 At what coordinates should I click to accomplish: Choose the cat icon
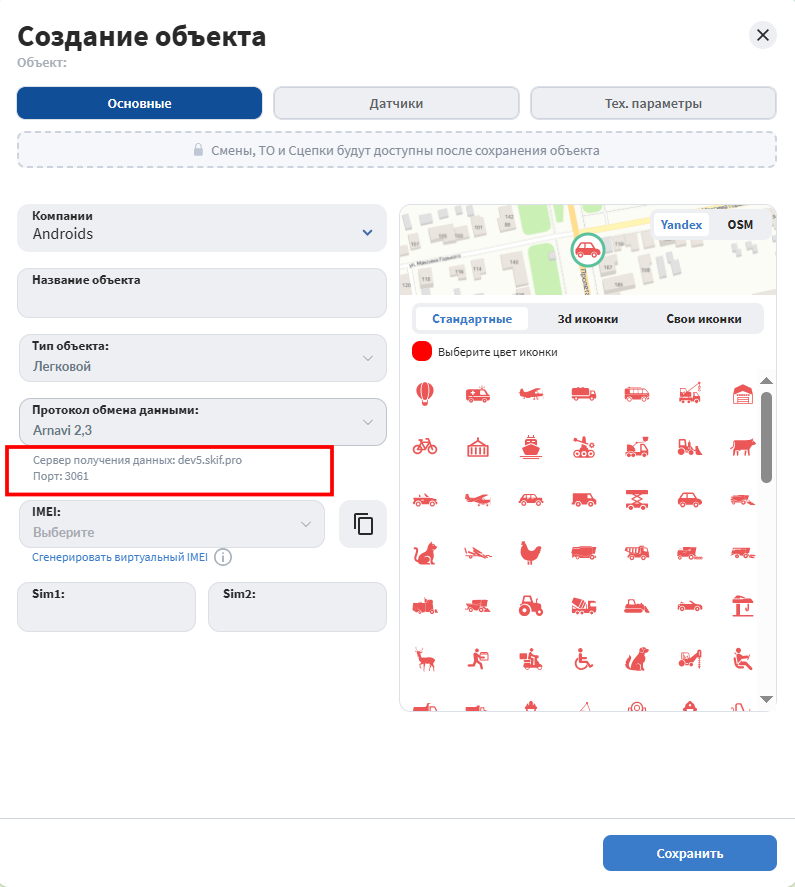point(424,553)
